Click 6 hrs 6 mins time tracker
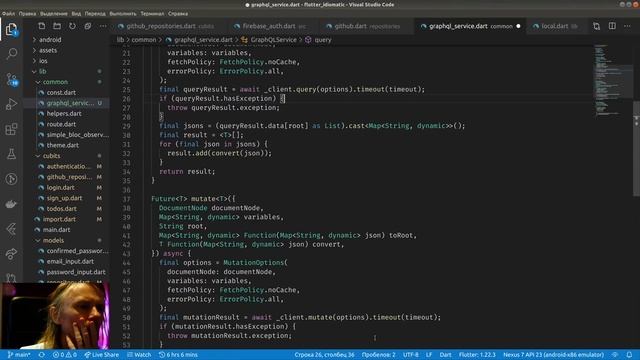 [178, 355]
